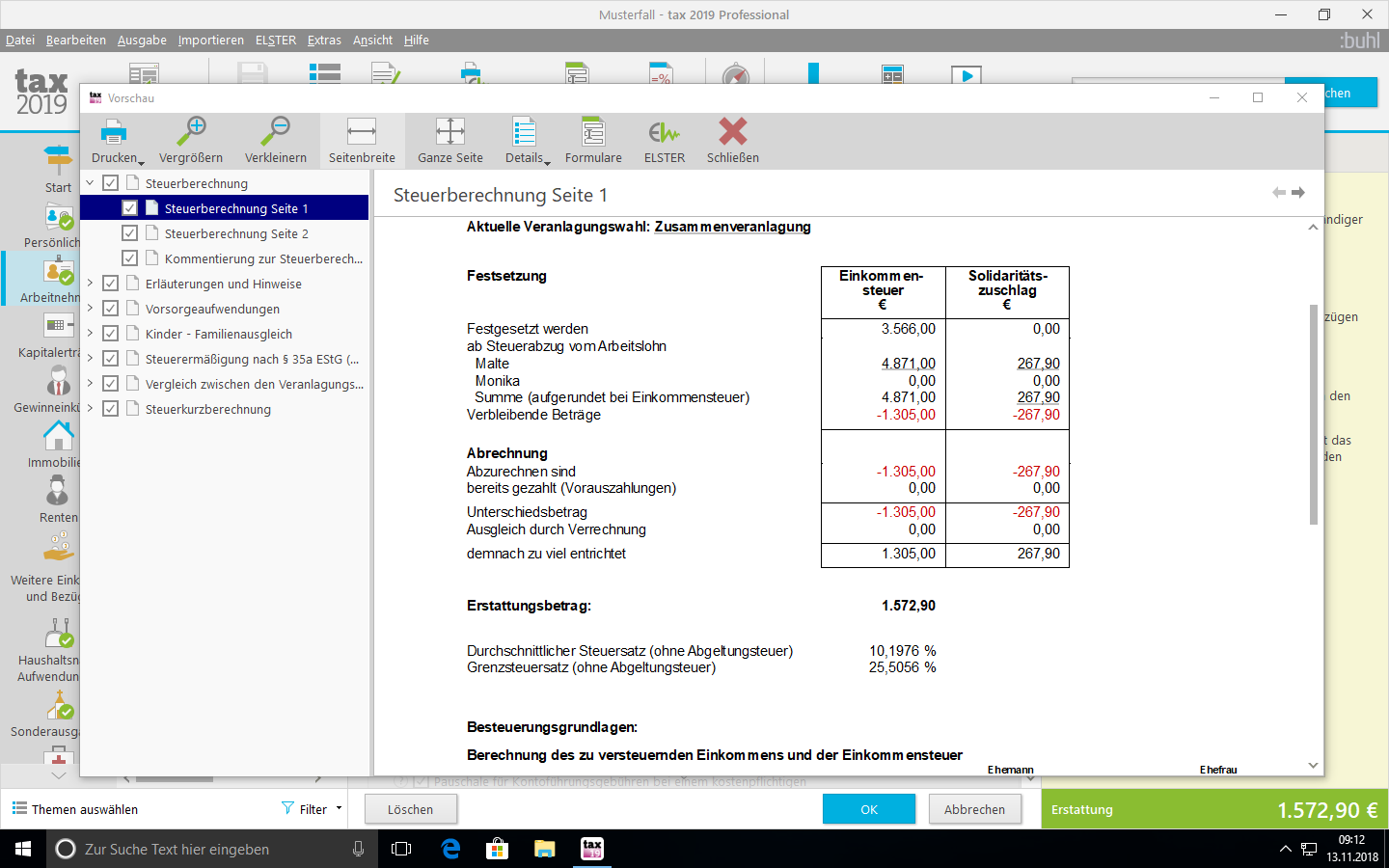
Task: Click the blue OK button
Action: pos(869,809)
